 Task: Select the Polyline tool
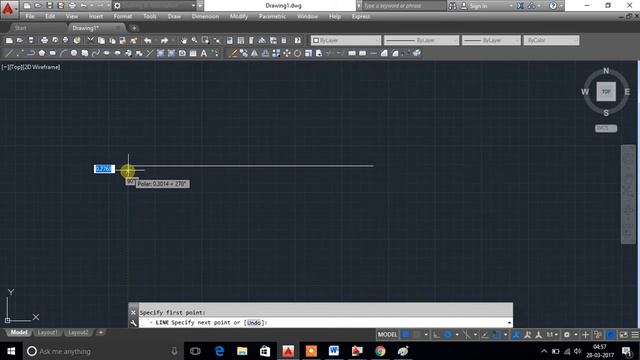pyautogui.click(x=31, y=53)
